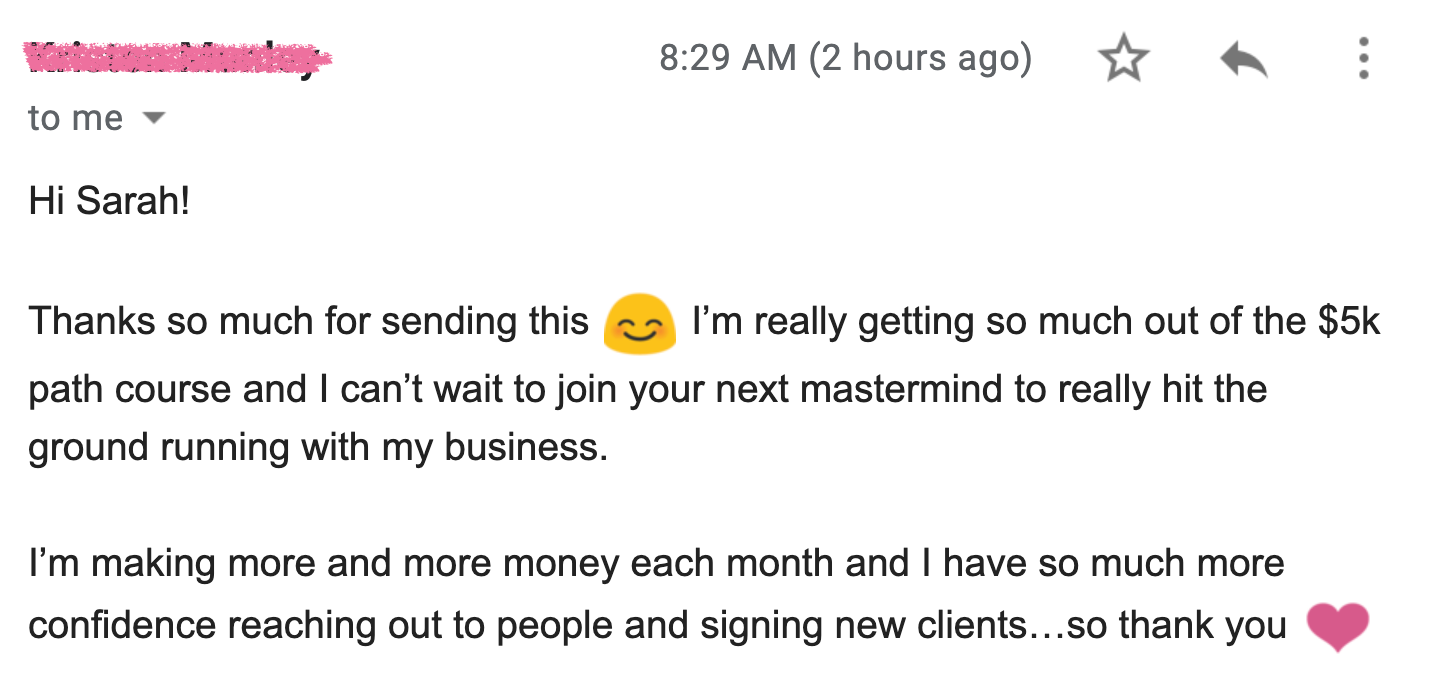
Task: Click the 'to me' recipient label
Action: pos(75,119)
